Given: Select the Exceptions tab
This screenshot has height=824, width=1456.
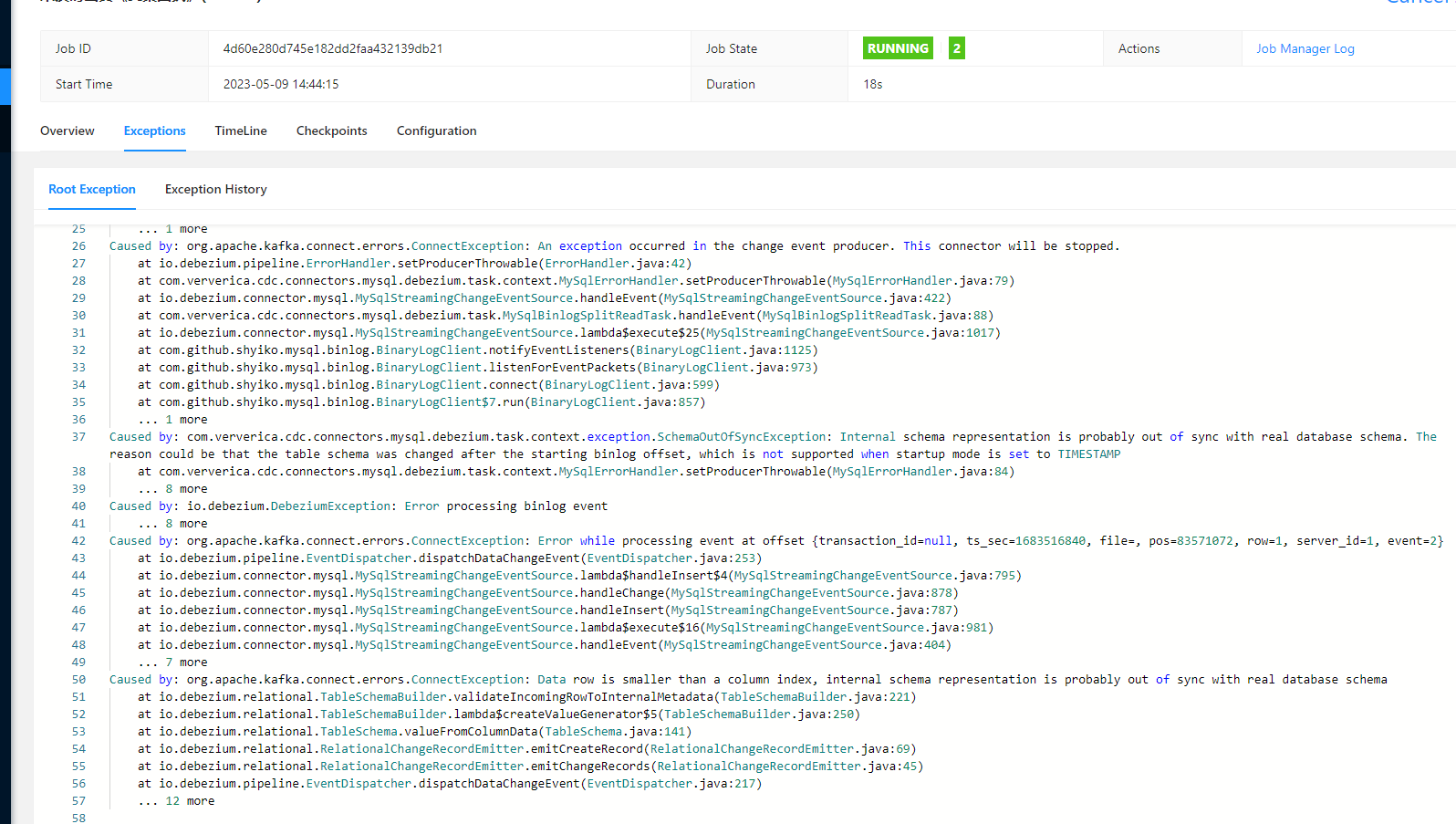Looking at the screenshot, I should [x=154, y=130].
